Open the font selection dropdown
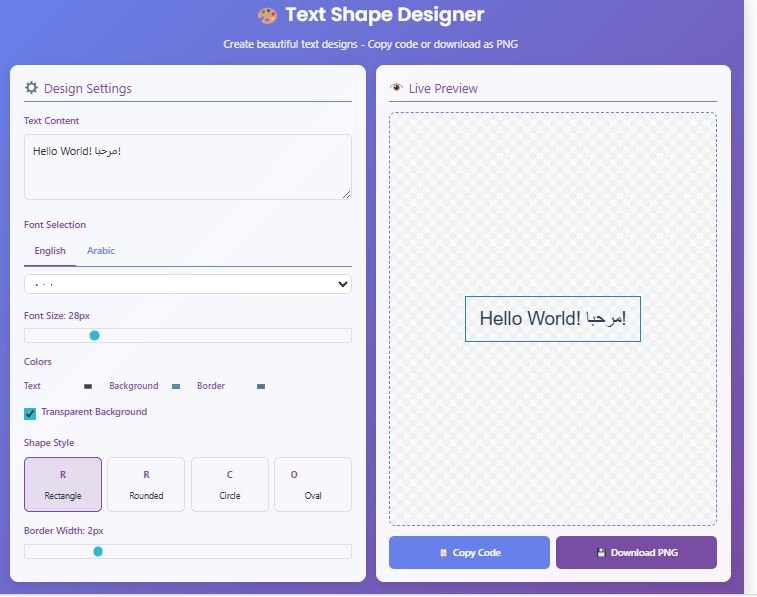The height and width of the screenshot is (597, 757). 188,284
